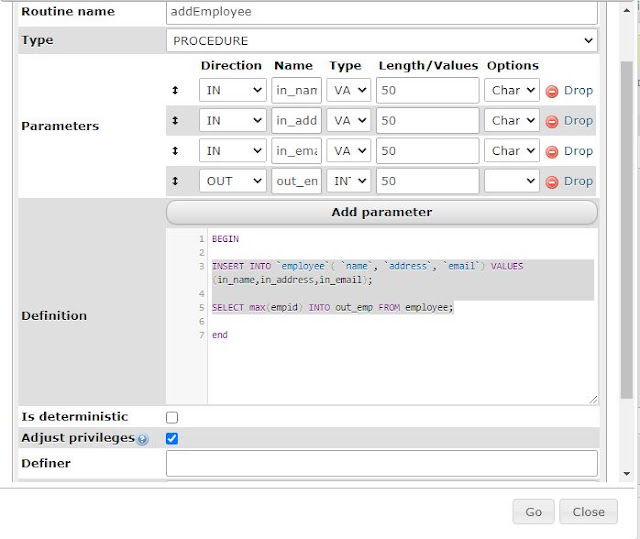Open the OUT direction dropdown
This screenshot has height=539, width=640.
point(233,181)
